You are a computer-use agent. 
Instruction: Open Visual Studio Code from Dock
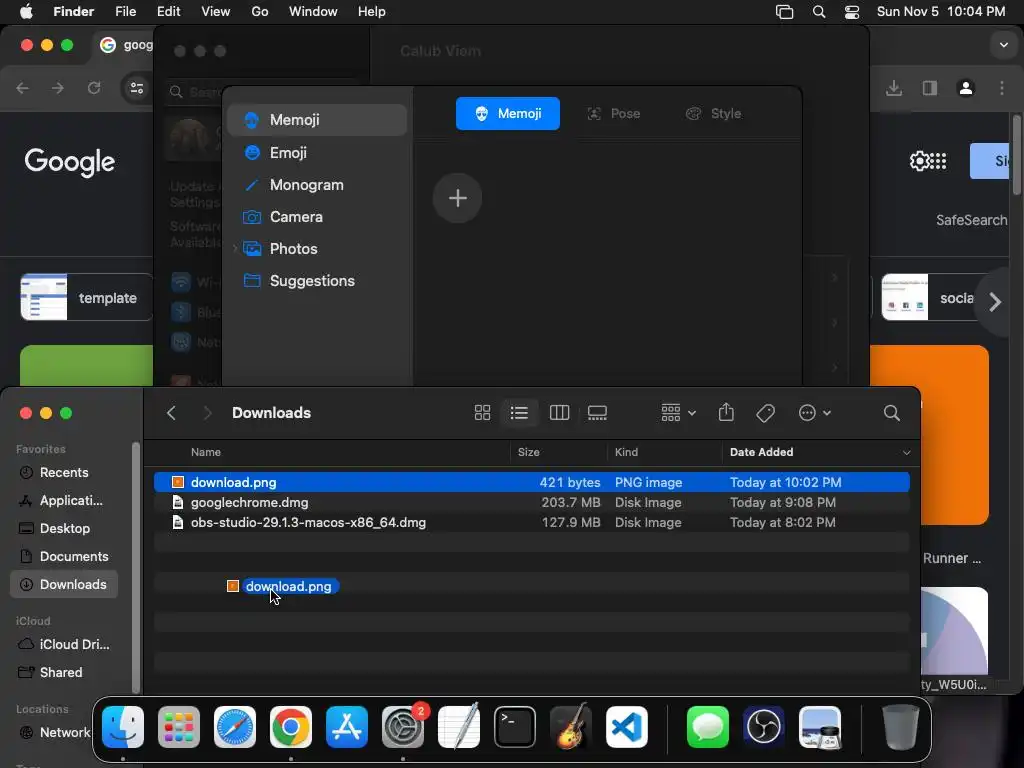pyautogui.click(x=626, y=726)
